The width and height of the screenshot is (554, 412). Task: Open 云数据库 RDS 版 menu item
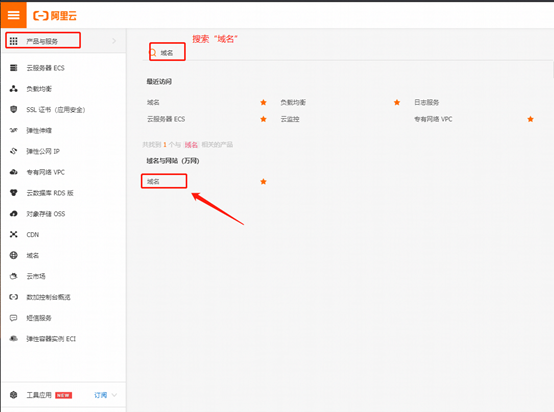[64, 193]
